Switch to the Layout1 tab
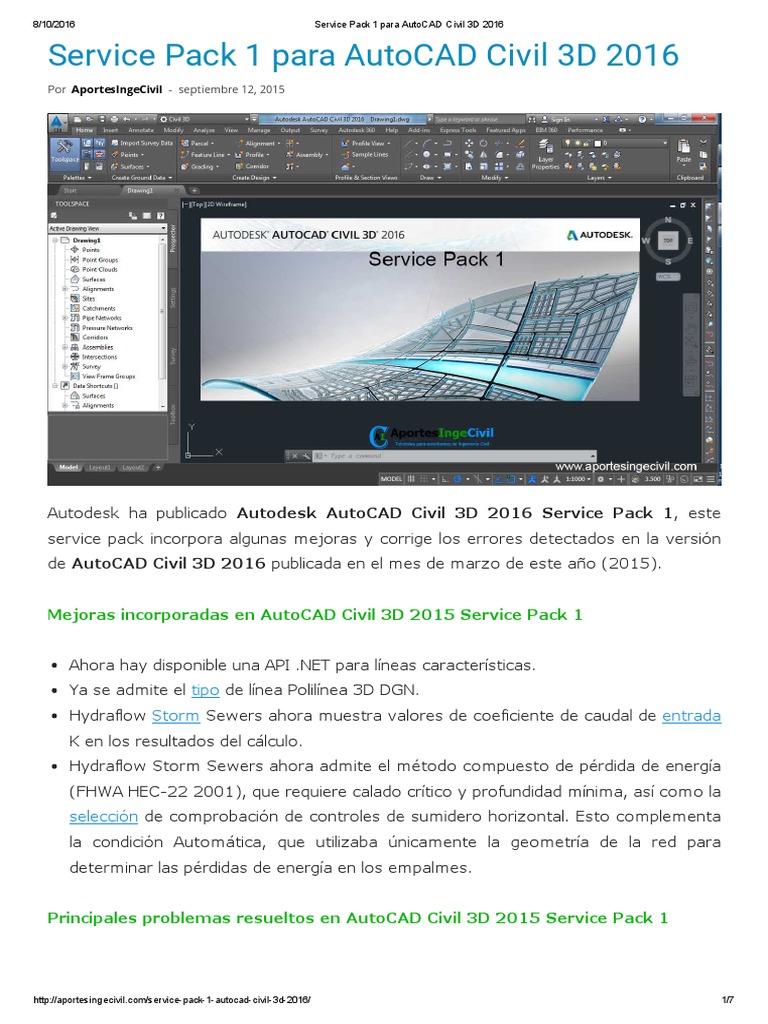The width and height of the screenshot is (768, 1024). [x=100, y=468]
